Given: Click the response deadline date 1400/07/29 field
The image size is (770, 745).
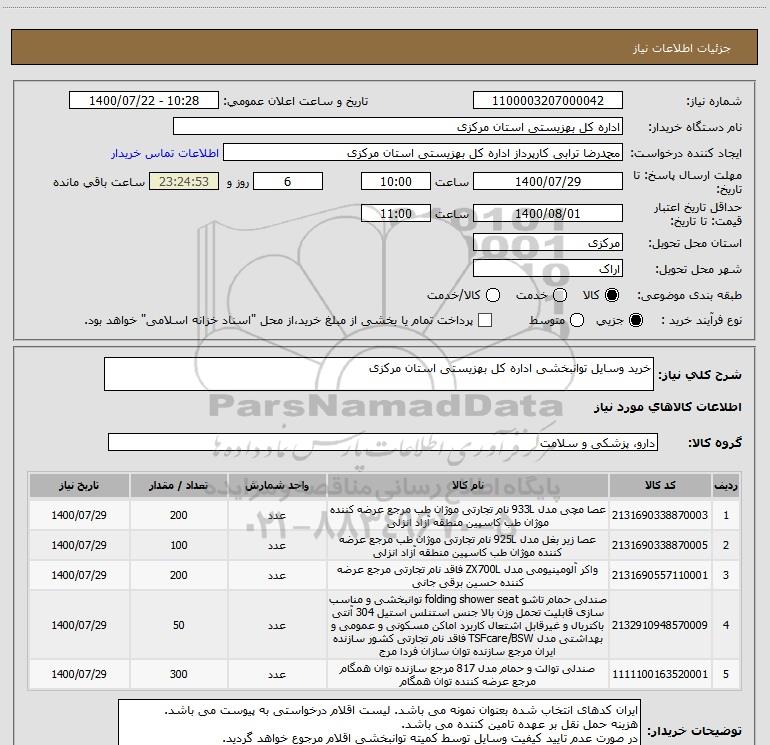Looking at the screenshot, I should tap(548, 181).
